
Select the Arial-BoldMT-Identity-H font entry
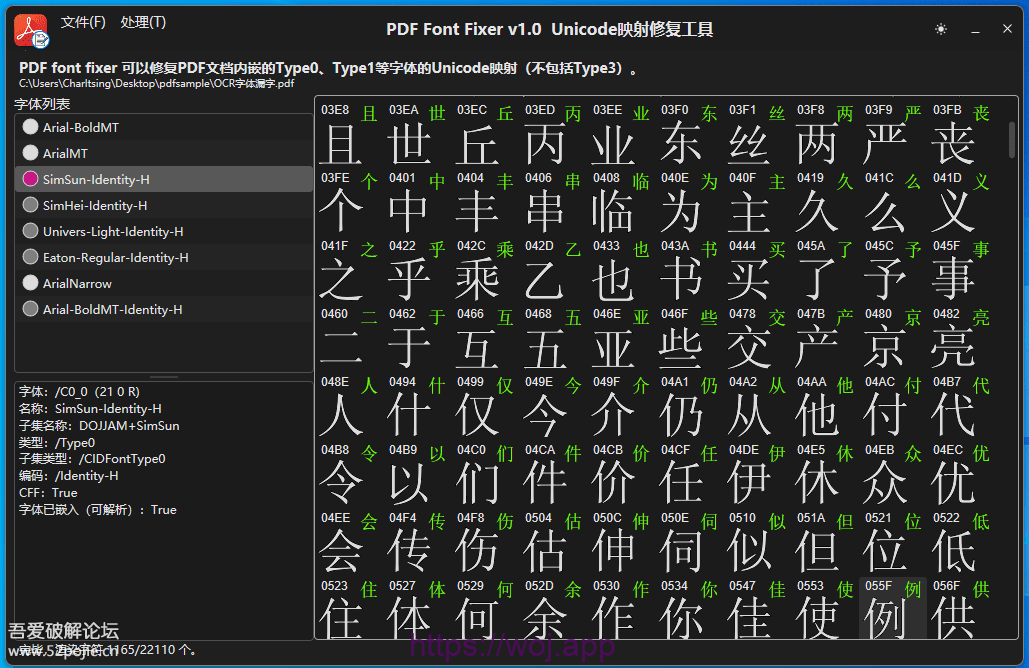click(x=112, y=309)
